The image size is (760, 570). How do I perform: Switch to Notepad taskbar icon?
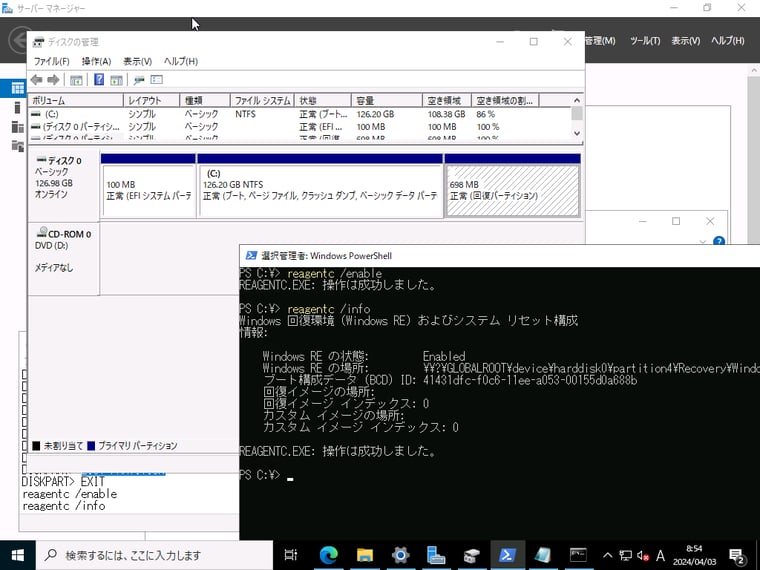(542, 555)
